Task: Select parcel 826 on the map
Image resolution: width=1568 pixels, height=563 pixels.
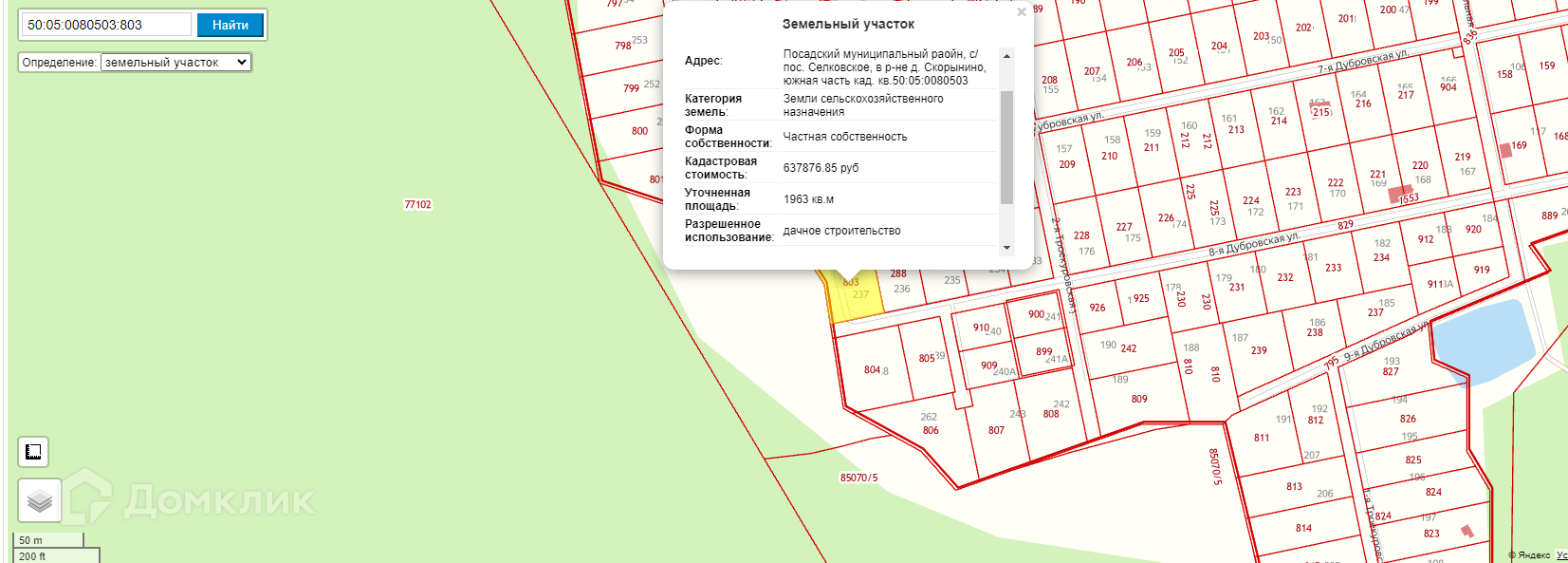Action: (1409, 419)
